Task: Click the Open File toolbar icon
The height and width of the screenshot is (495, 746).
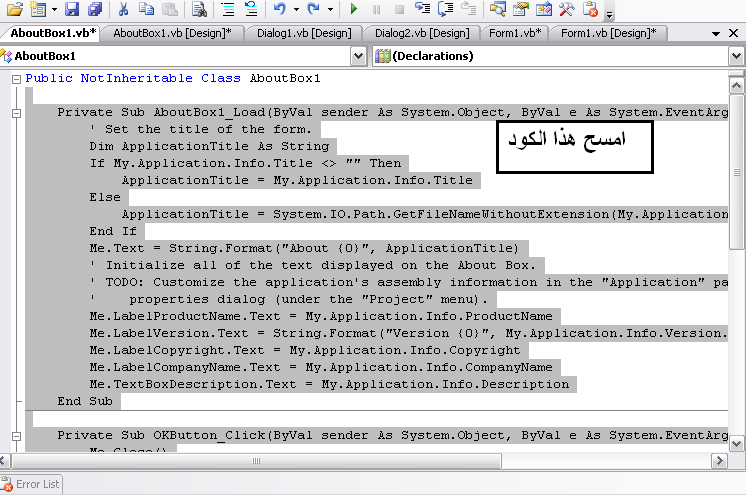Action: (x=14, y=10)
